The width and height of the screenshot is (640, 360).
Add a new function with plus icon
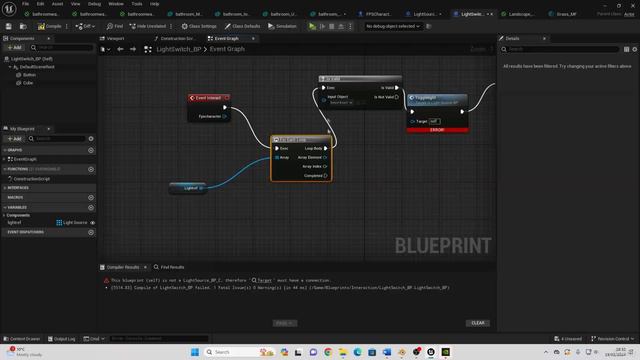(91, 169)
